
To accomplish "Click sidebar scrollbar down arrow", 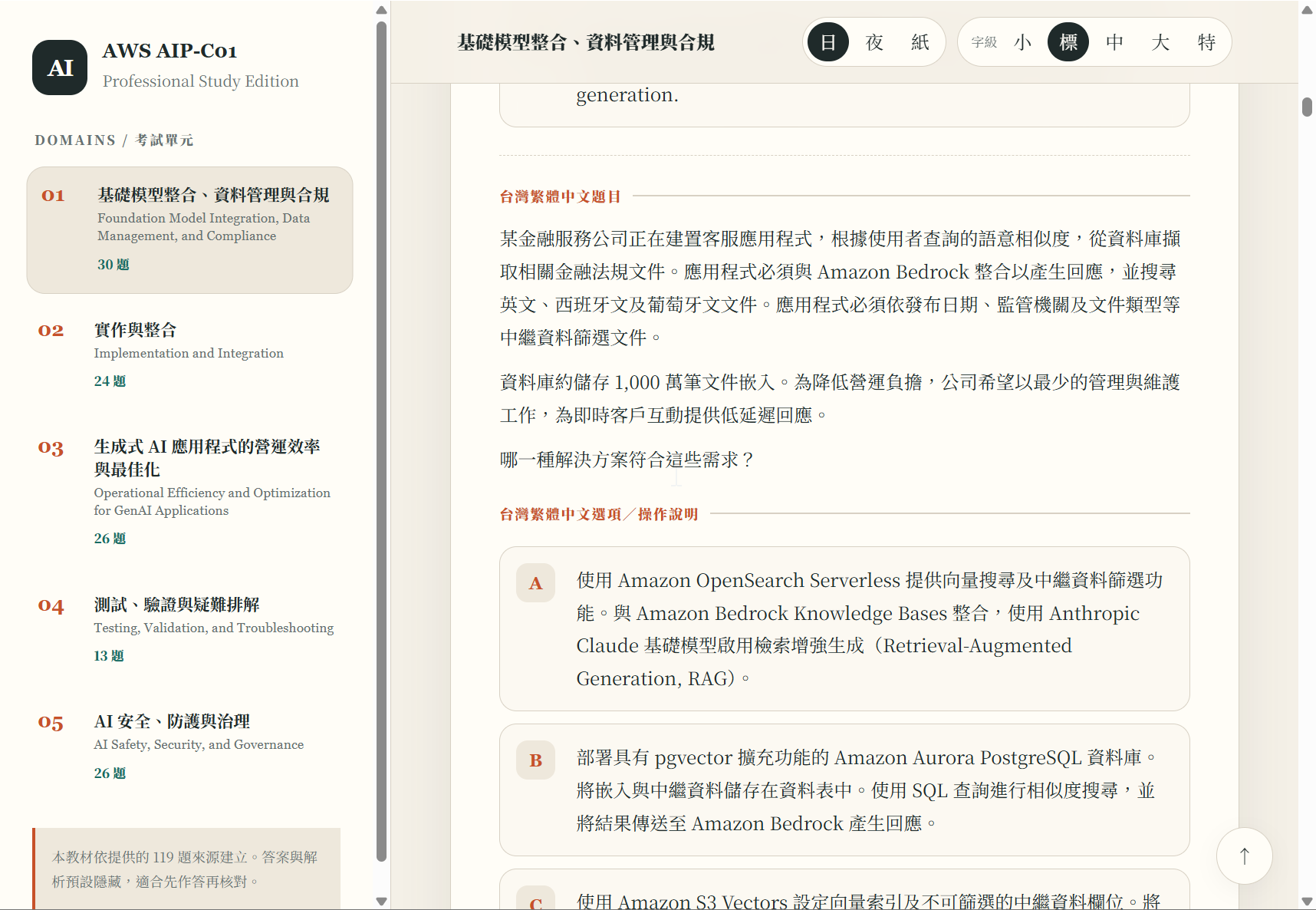I will (x=382, y=902).
